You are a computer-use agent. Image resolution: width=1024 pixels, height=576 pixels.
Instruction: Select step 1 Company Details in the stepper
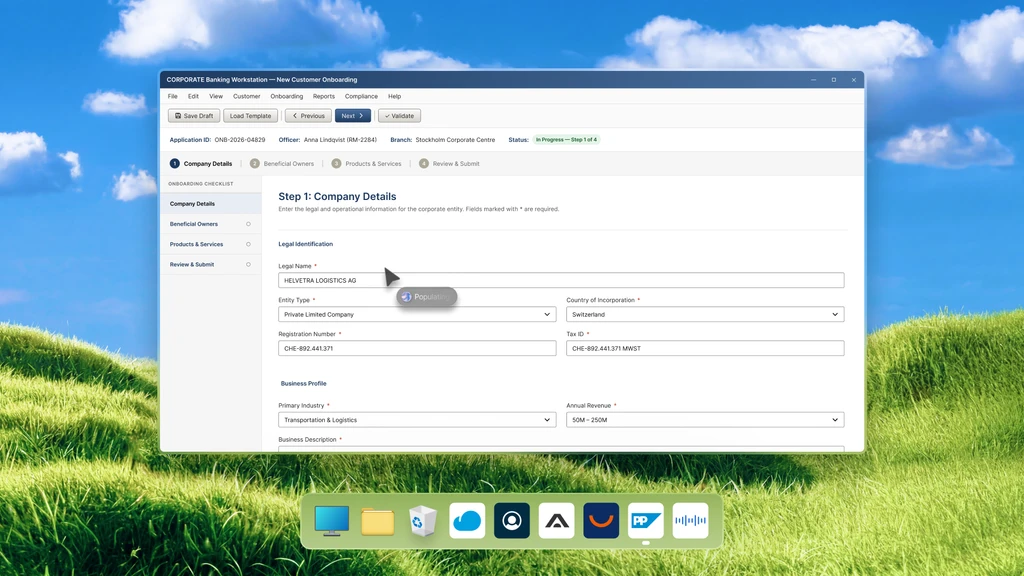click(x=201, y=163)
